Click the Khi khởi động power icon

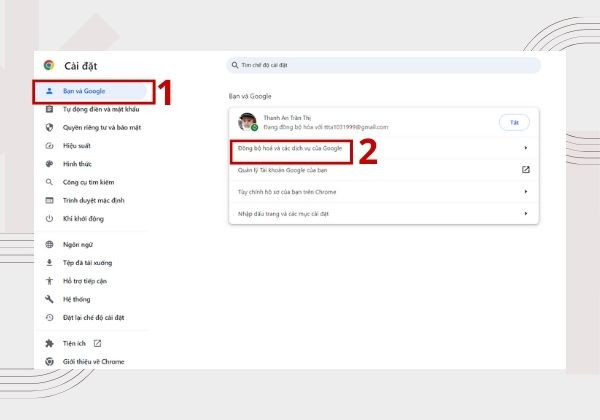click(x=49, y=219)
